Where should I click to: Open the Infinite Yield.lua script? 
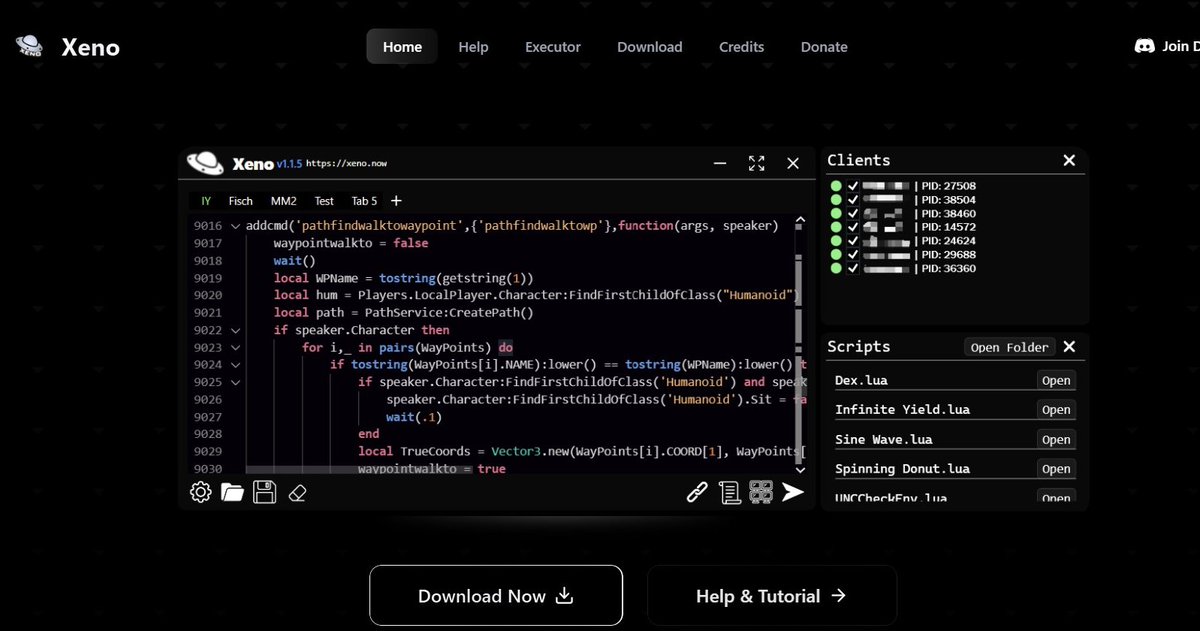tap(1056, 409)
